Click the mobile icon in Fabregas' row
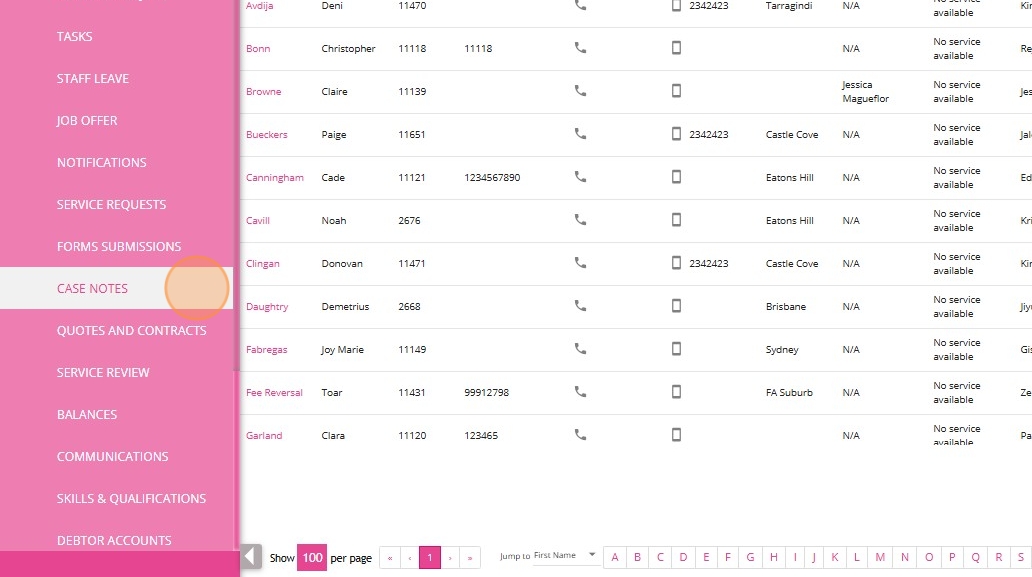Image resolution: width=1032 pixels, height=577 pixels. pos(676,349)
